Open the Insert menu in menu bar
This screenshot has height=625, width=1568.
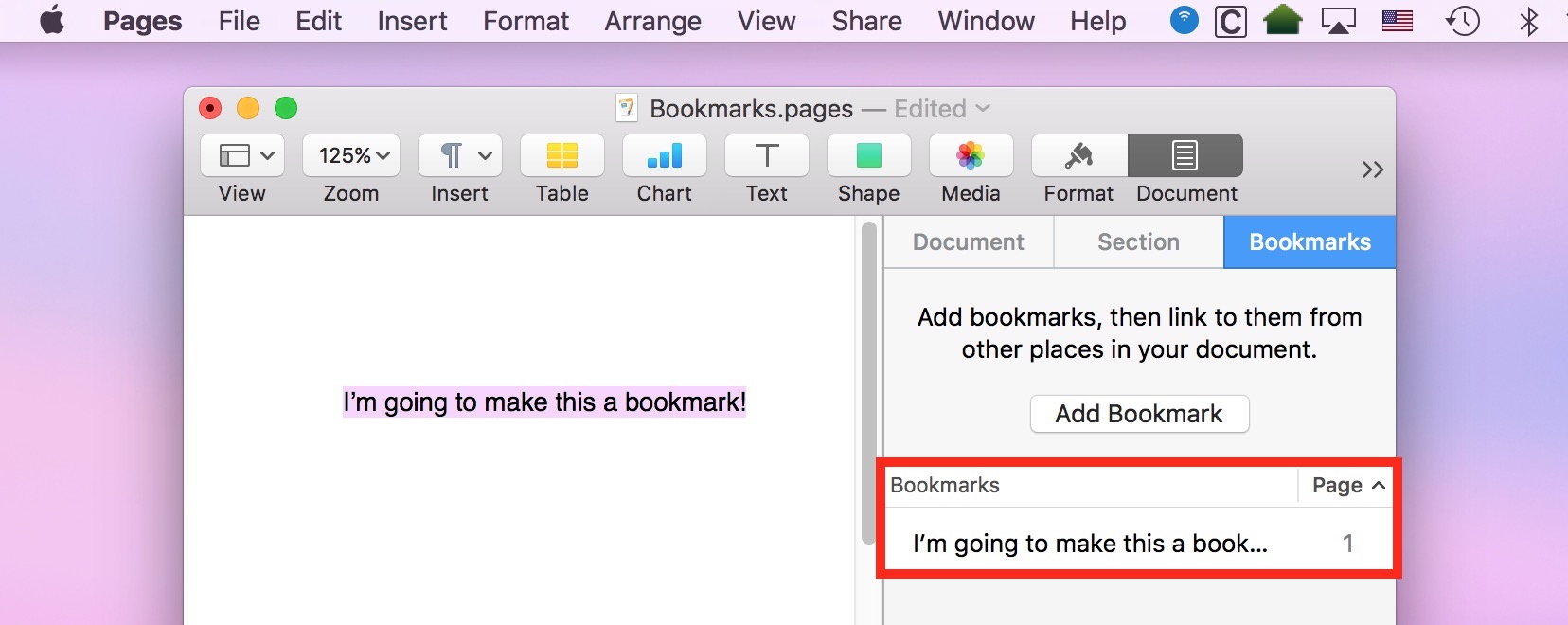pyautogui.click(x=412, y=21)
